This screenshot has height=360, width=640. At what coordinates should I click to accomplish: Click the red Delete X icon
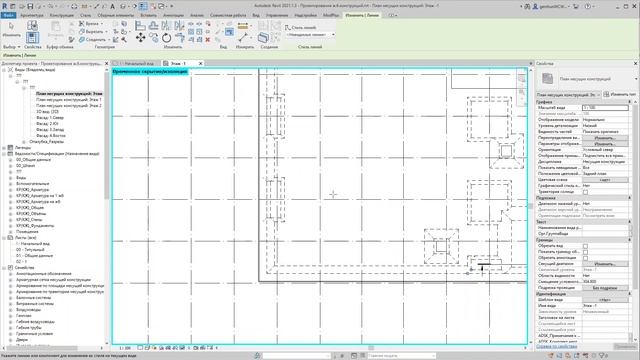[208, 40]
